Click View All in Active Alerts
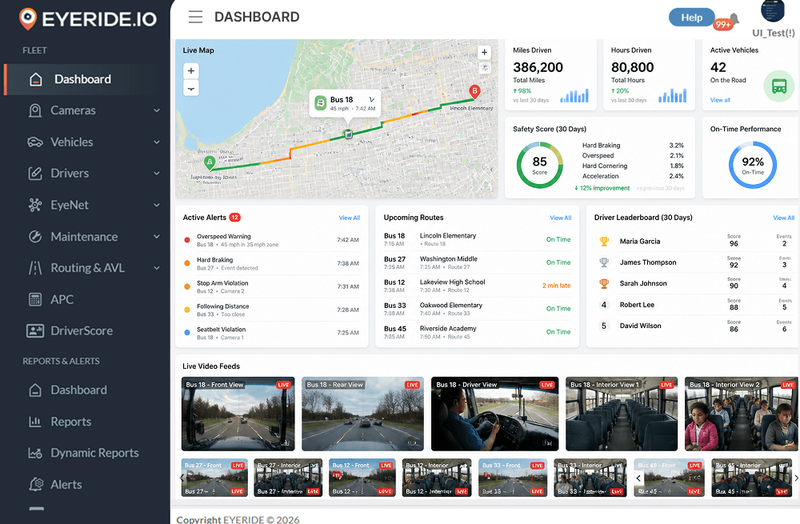This screenshot has width=800, height=524. pos(349,218)
